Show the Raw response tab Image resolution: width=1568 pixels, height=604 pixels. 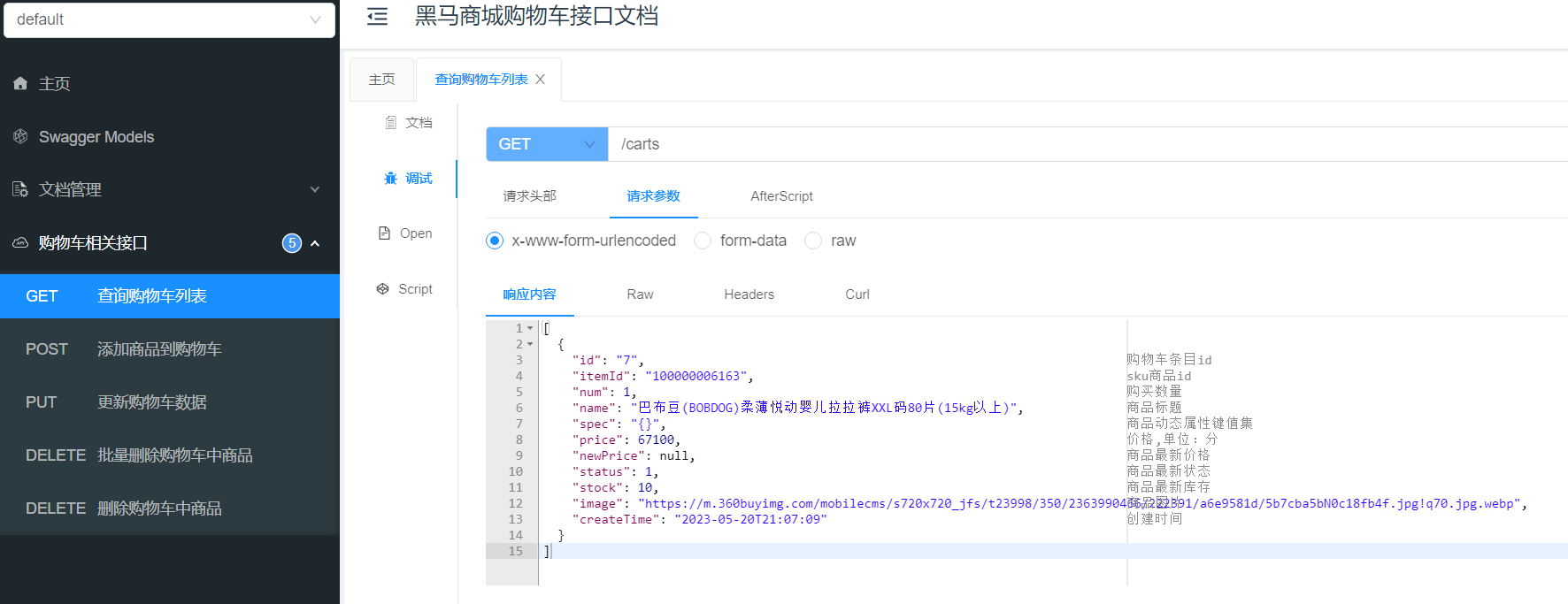pyautogui.click(x=640, y=294)
